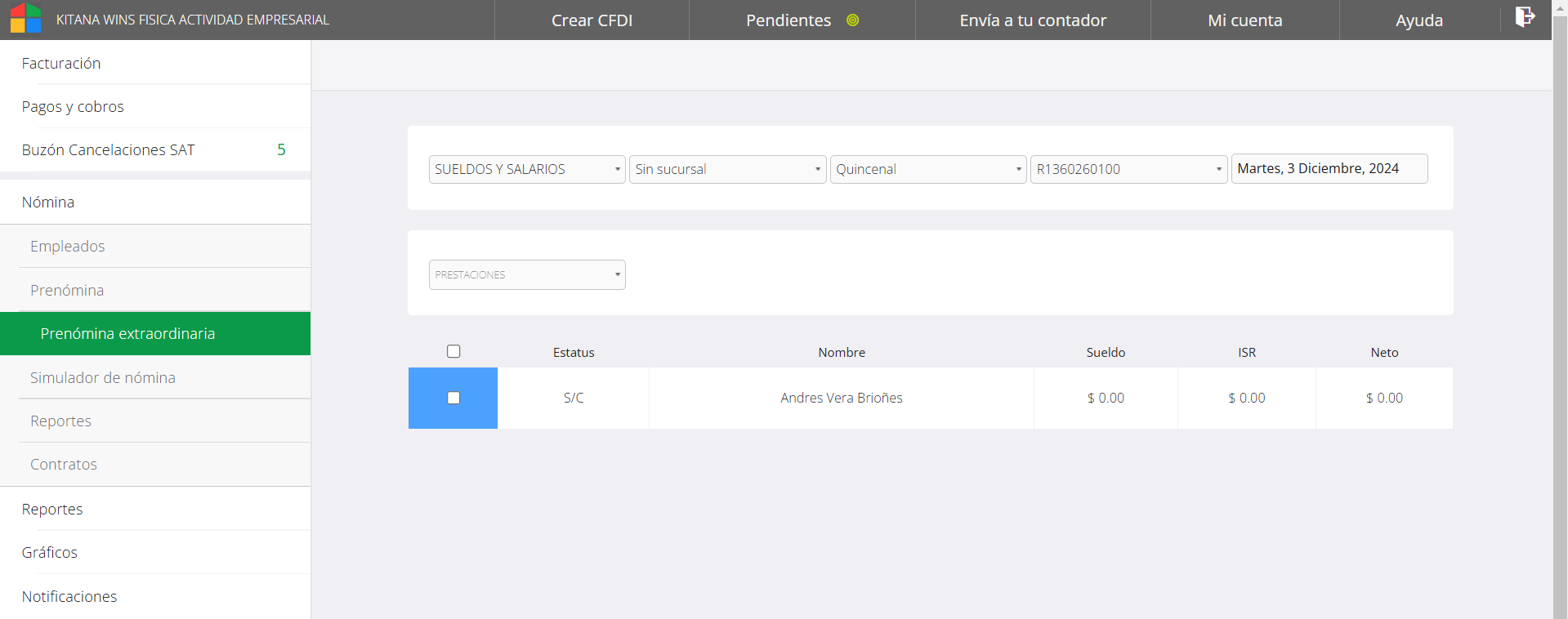
Task: Open the Ayuda menu
Action: (1418, 20)
